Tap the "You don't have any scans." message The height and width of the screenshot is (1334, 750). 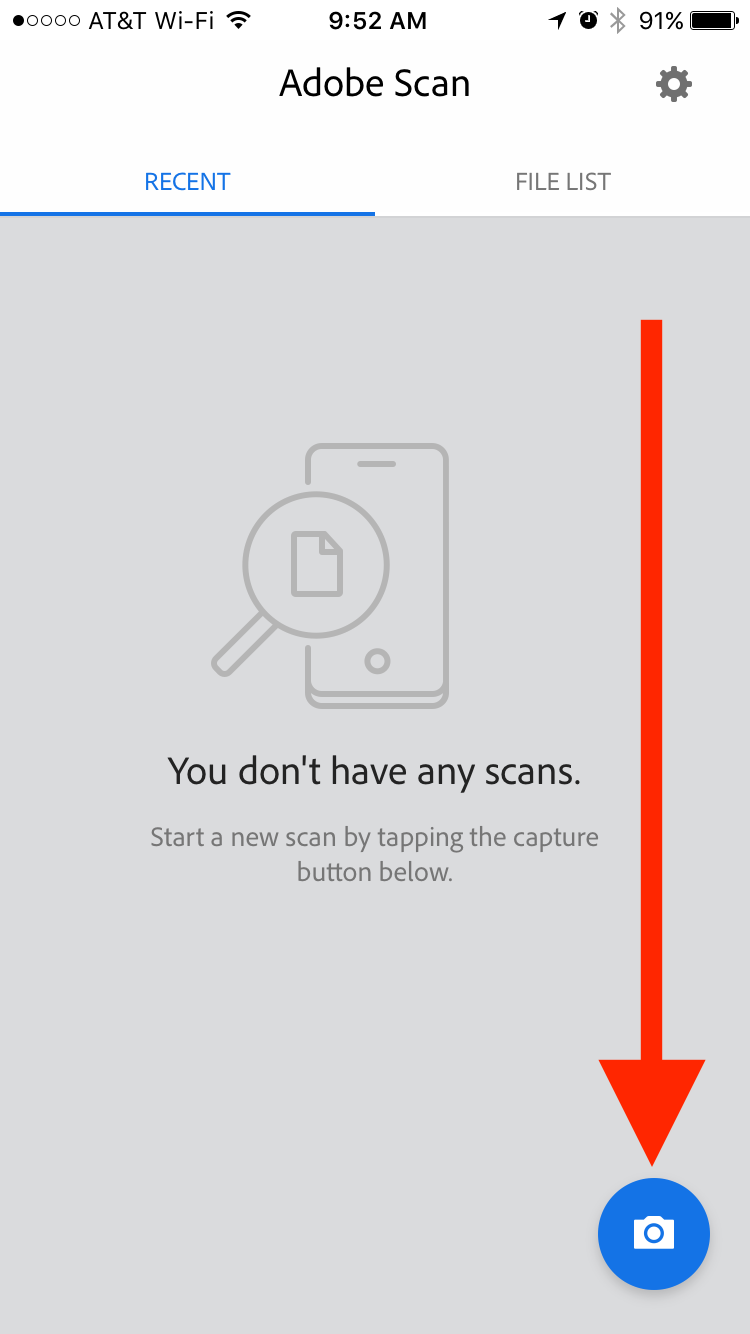point(374,772)
